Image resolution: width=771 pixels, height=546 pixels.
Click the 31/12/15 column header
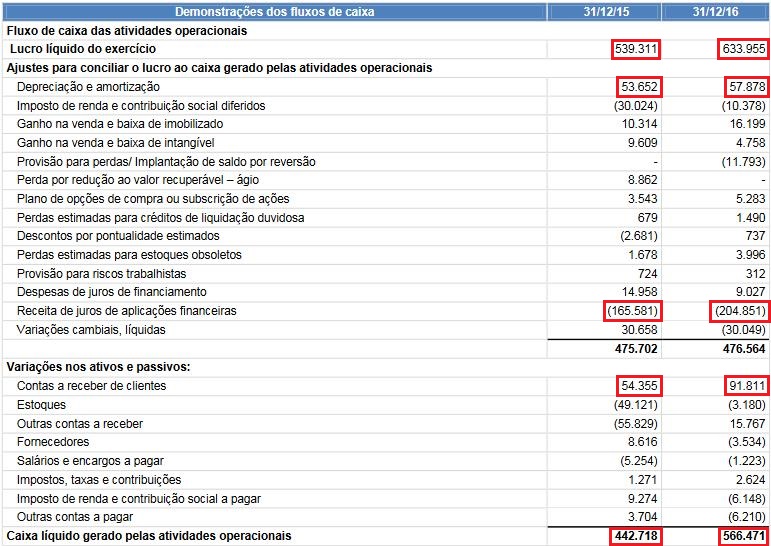click(604, 11)
